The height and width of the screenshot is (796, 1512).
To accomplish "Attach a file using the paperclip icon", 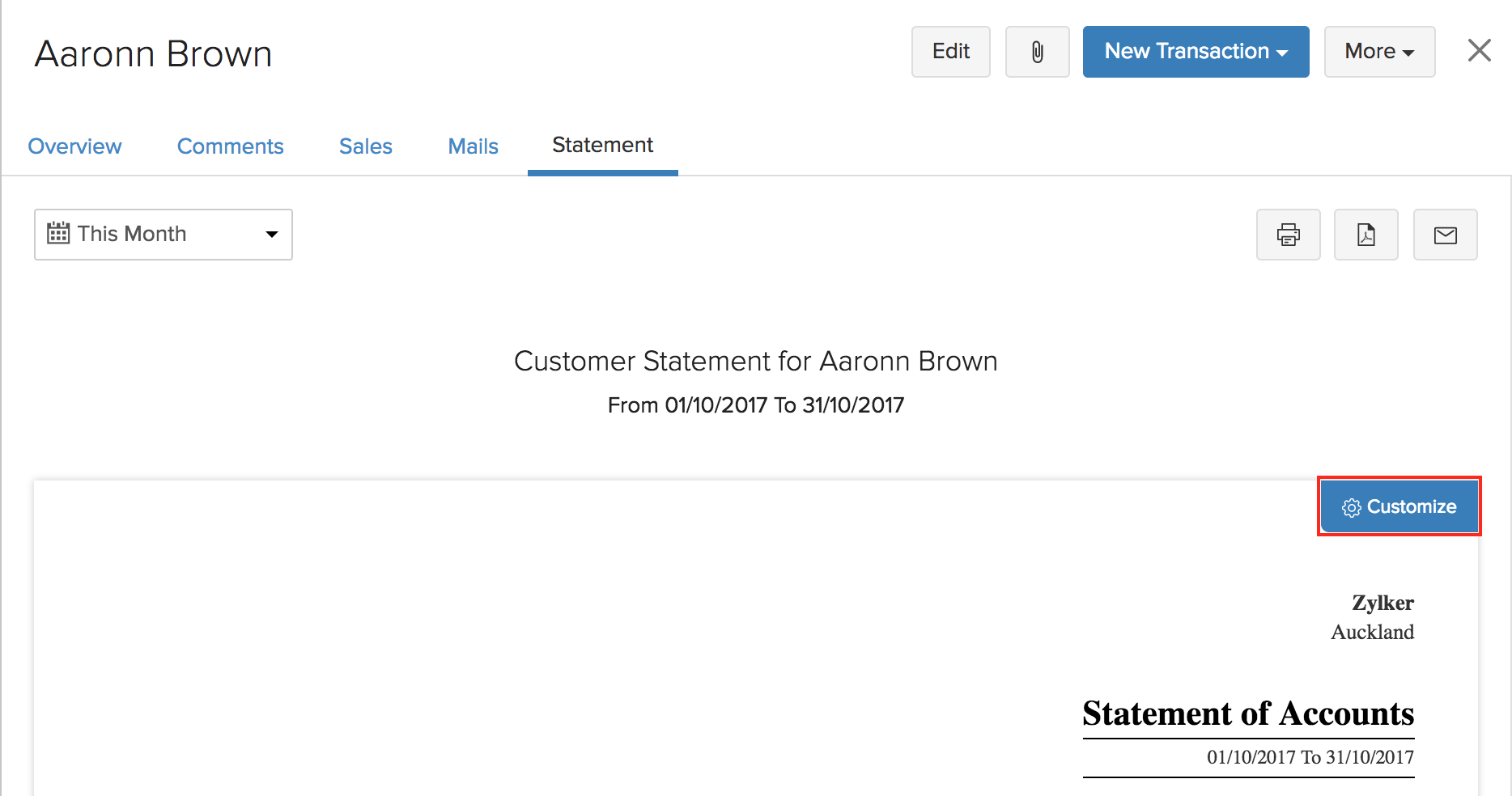I will point(1037,51).
